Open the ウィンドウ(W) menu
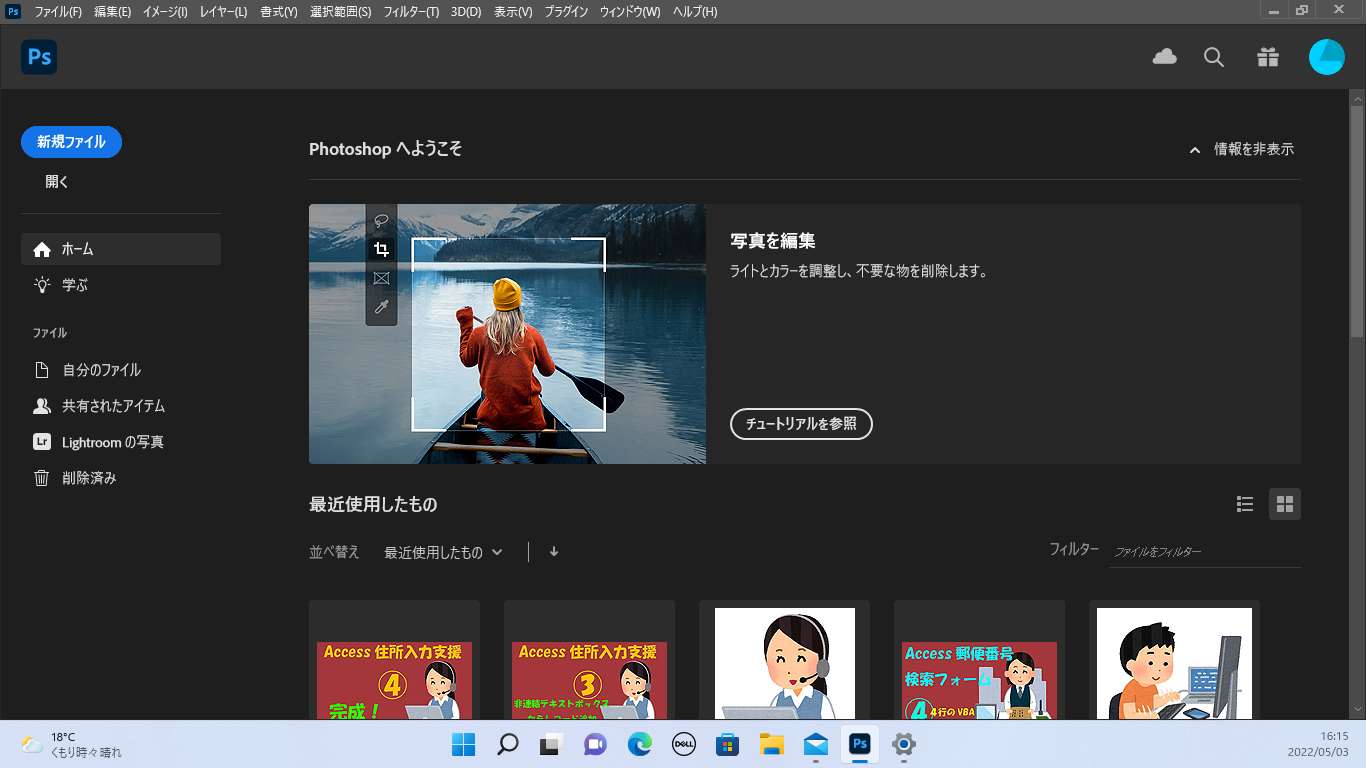Image resolution: width=1366 pixels, height=768 pixels. (x=630, y=12)
